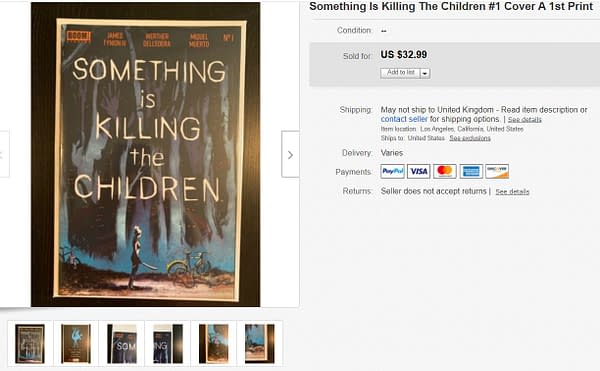Select the fifth corner close-up thumbnail

[214, 343]
